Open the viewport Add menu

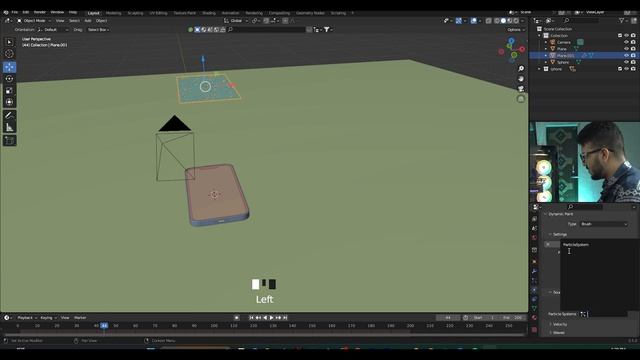click(88, 20)
